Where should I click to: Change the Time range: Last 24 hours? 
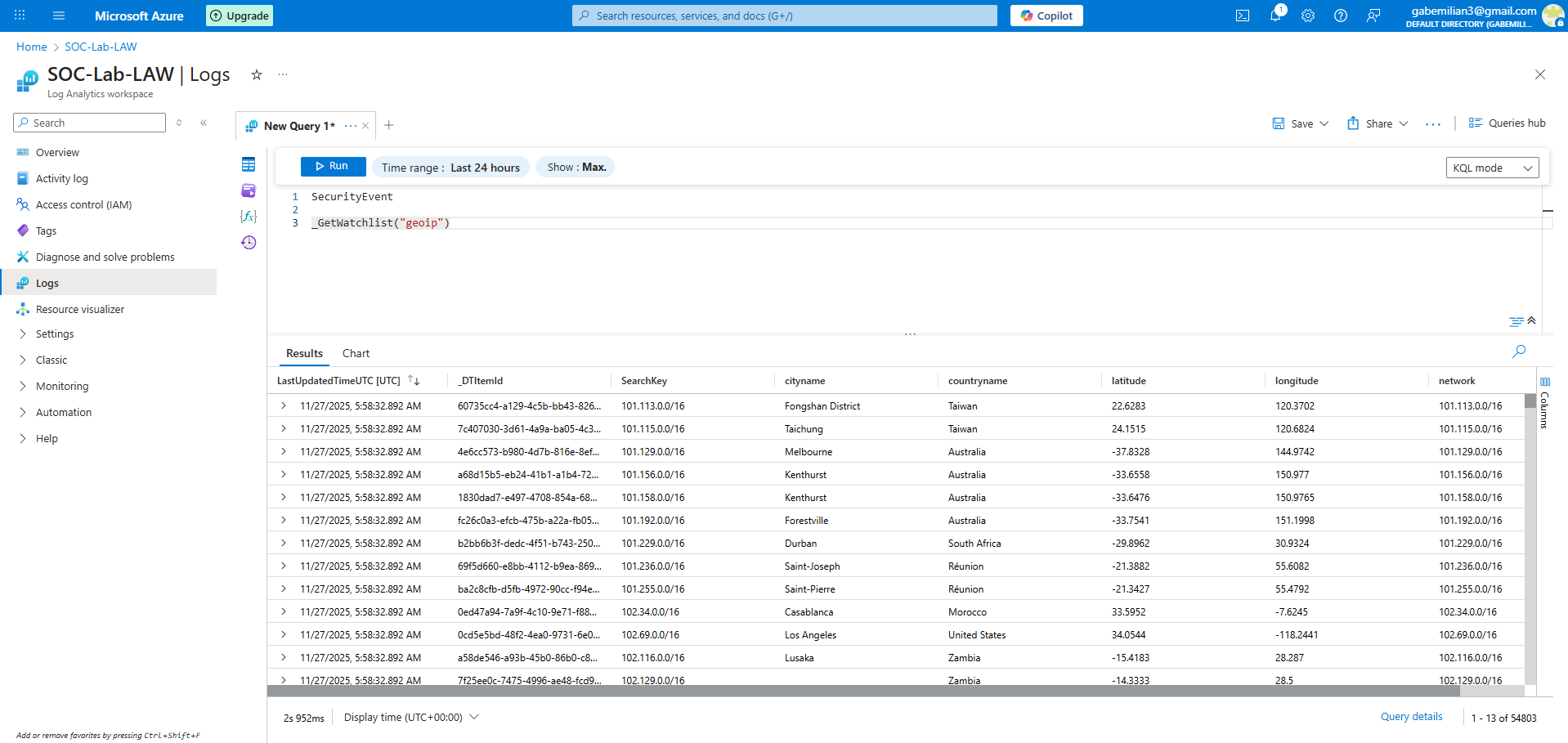point(450,168)
